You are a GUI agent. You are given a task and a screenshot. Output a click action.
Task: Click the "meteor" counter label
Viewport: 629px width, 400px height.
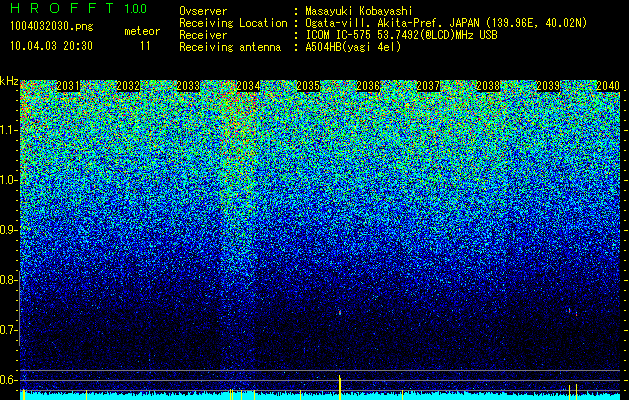pos(142,31)
